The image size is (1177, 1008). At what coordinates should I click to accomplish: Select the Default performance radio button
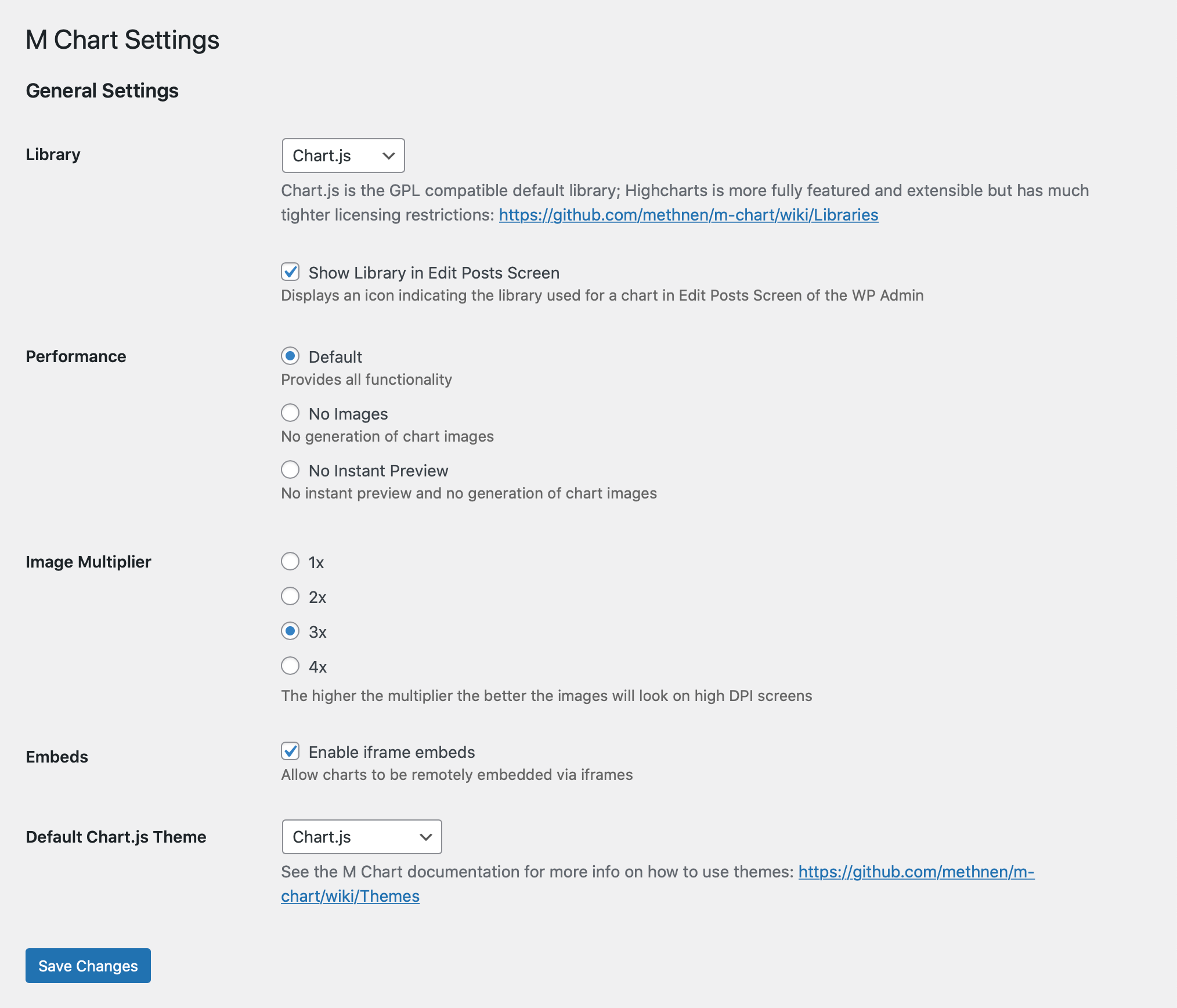pos(290,356)
